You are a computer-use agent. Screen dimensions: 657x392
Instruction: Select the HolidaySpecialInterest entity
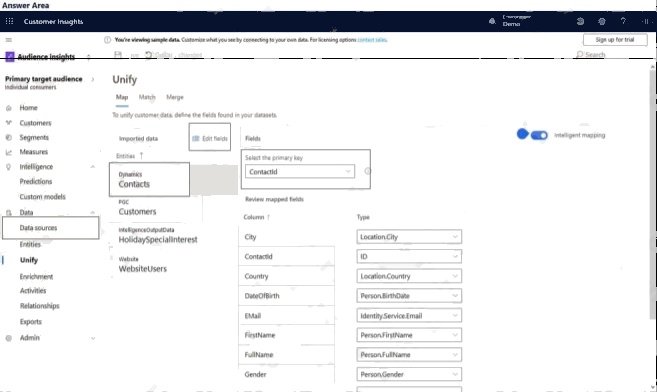click(158, 237)
